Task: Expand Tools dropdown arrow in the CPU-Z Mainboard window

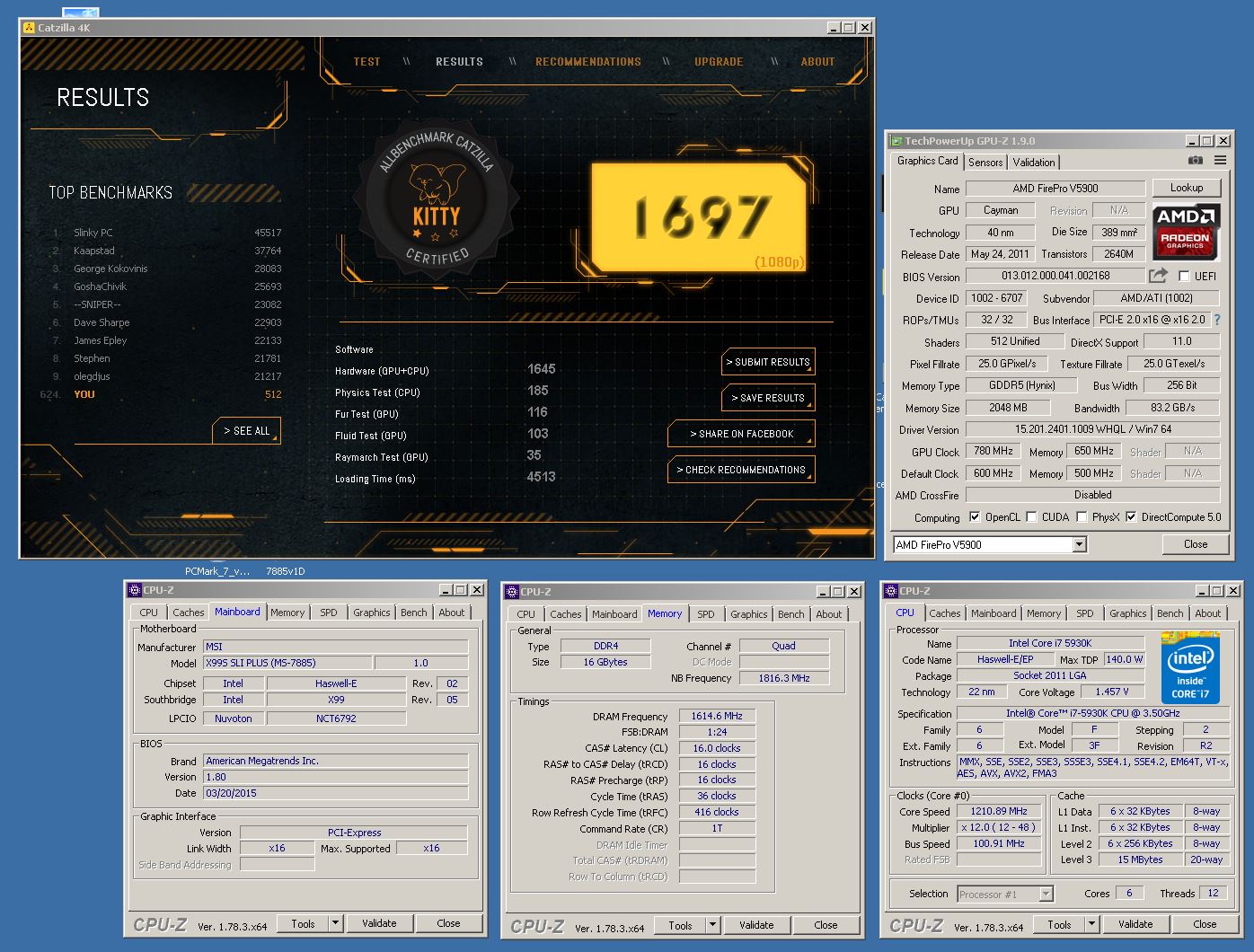Action: pyautogui.click(x=335, y=923)
